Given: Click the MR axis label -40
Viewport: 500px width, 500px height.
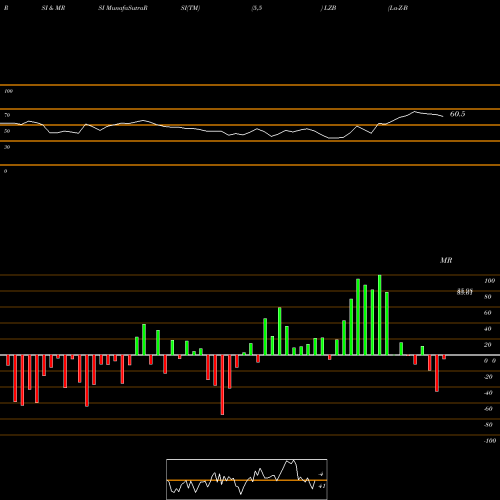Looking at the screenshot, I should [x=488, y=393].
